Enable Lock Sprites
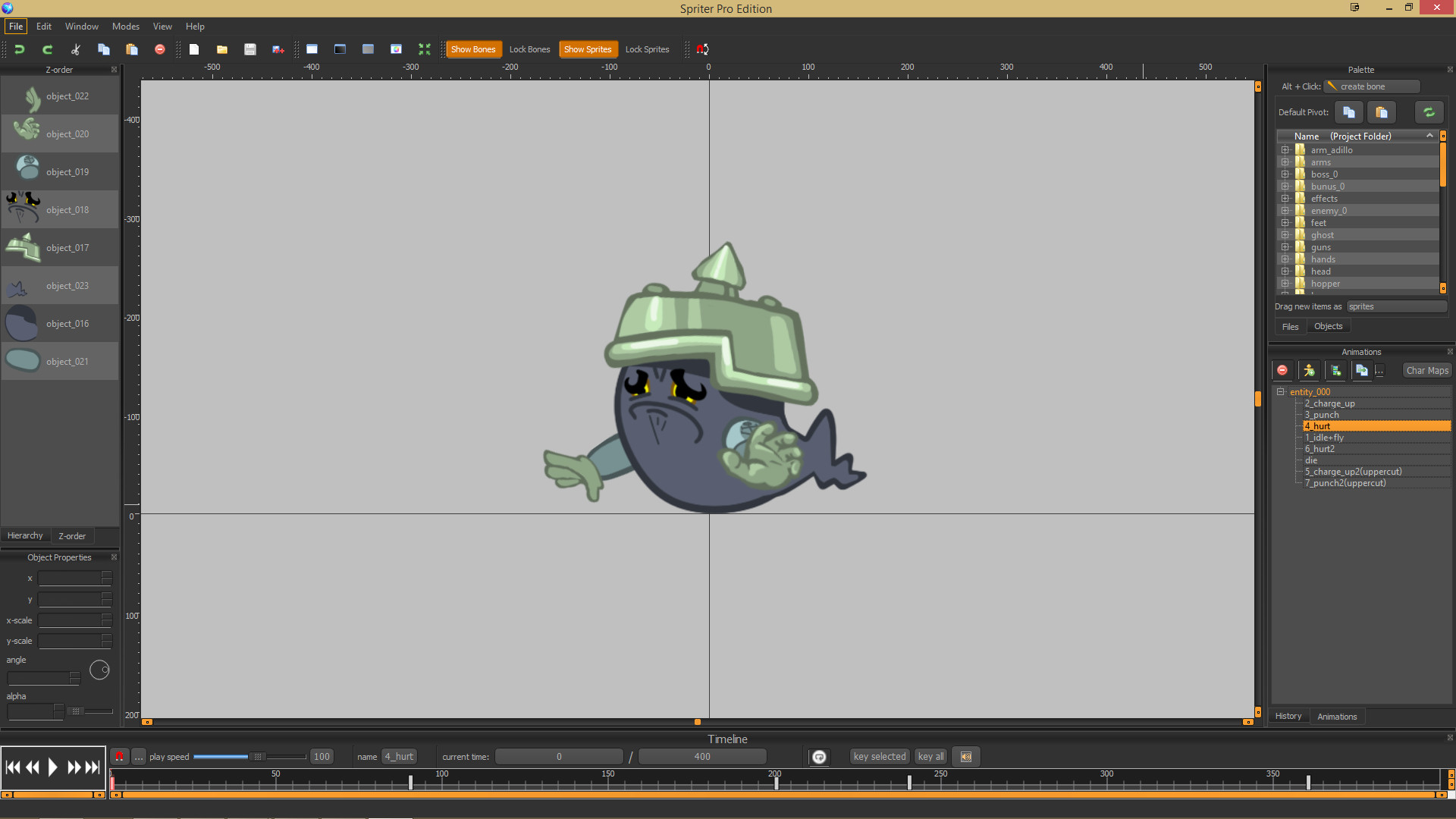The height and width of the screenshot is (819, 1456). coord(647,49)
